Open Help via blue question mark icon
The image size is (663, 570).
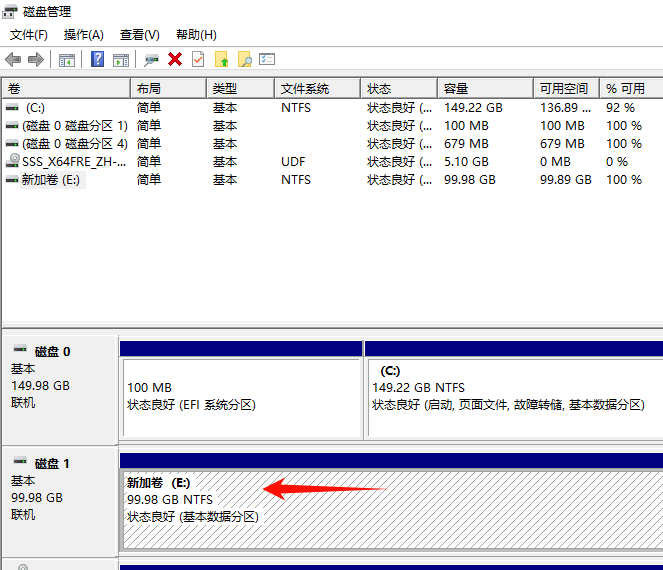tap(97, 59)
